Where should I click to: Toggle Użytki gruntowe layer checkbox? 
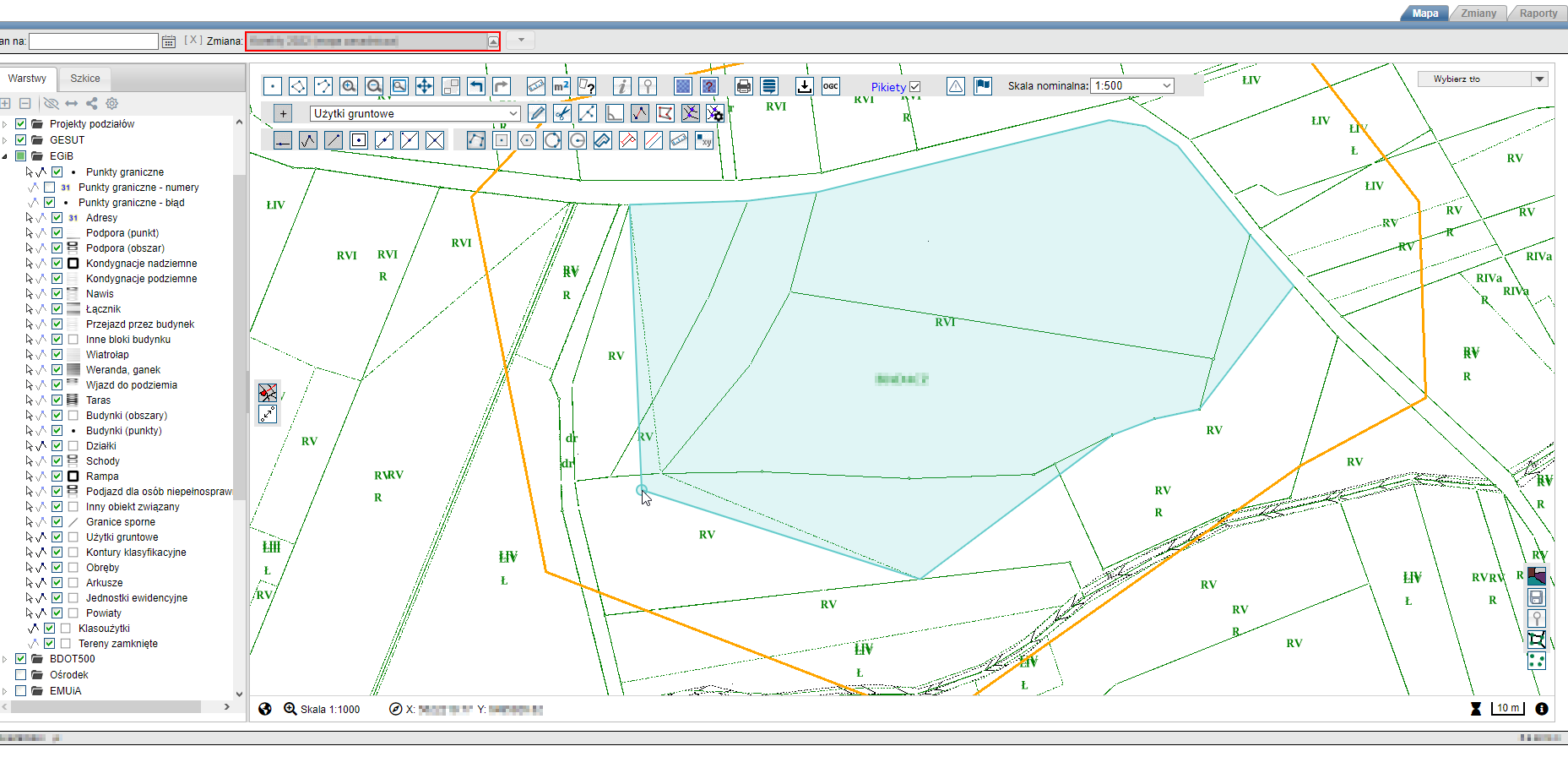pyautogui.click(x=57, y=537)
